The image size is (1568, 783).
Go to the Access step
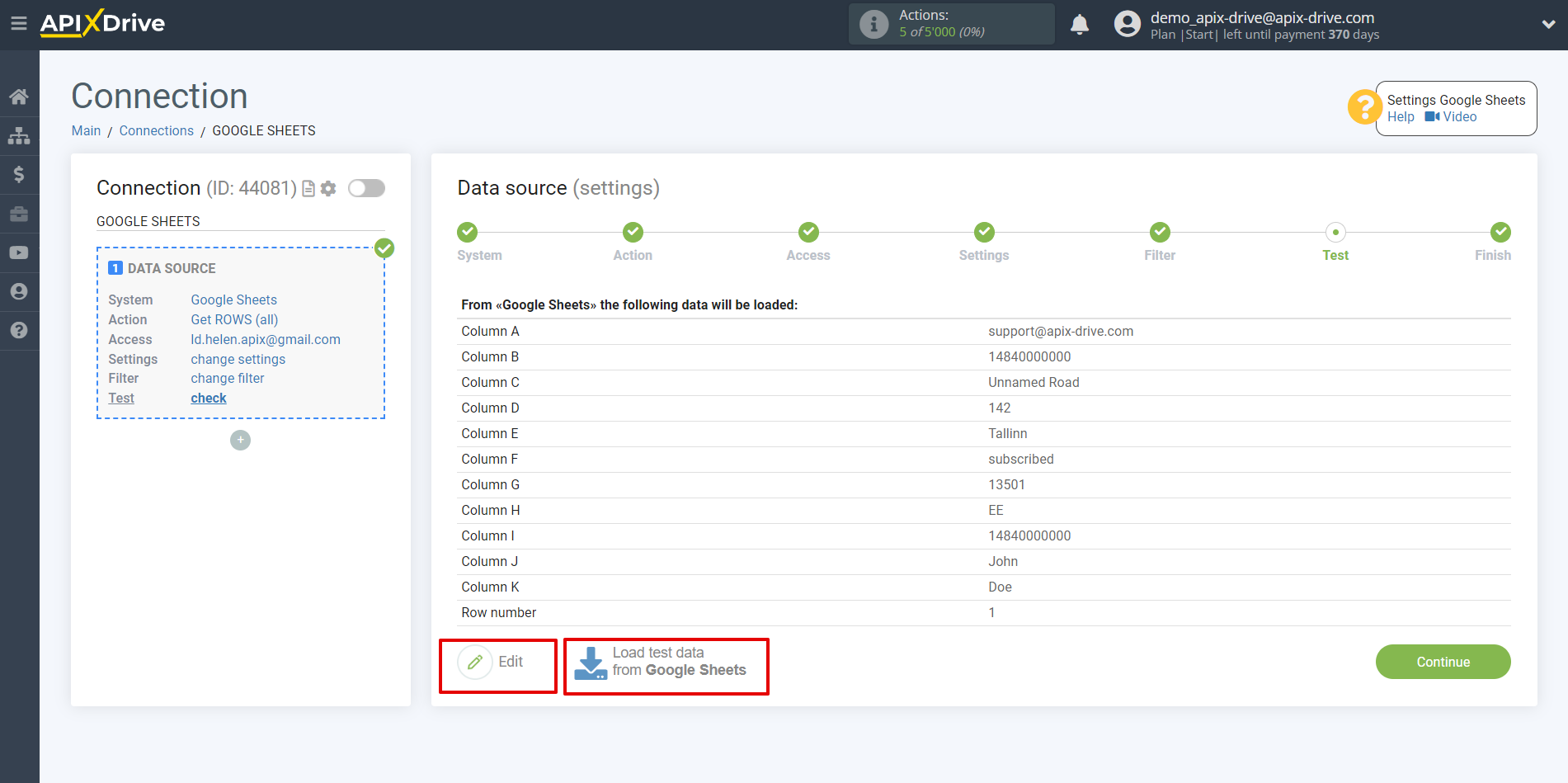[808, 243]
